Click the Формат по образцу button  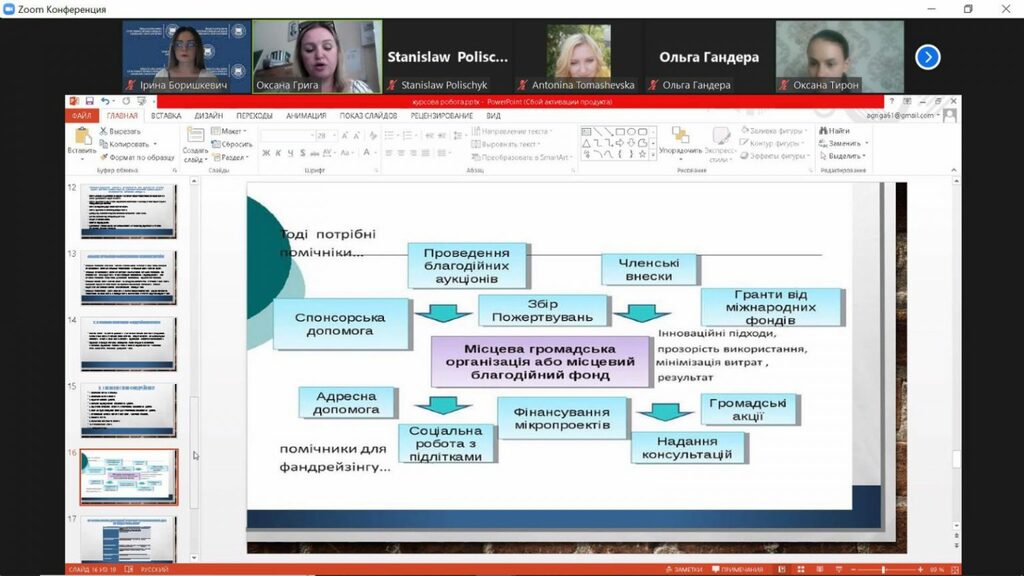(x=137, y=157)
